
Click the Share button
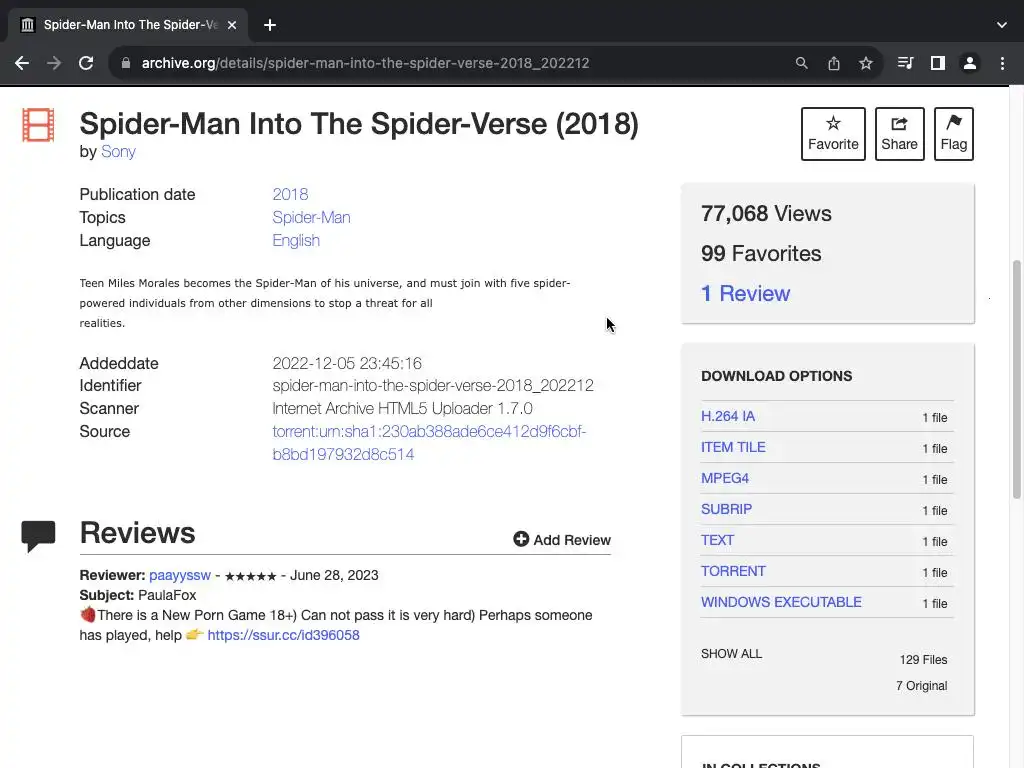pyautogui.click(x=899, y=134)
